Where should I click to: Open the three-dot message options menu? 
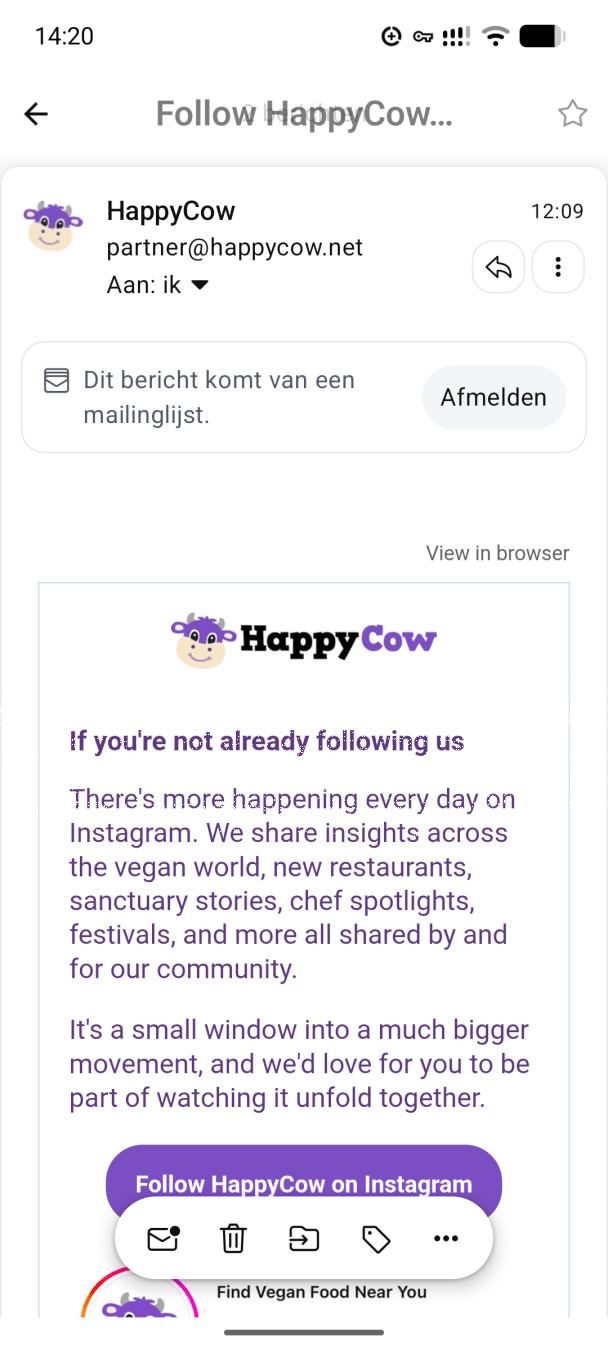click(x=558, y=267)
